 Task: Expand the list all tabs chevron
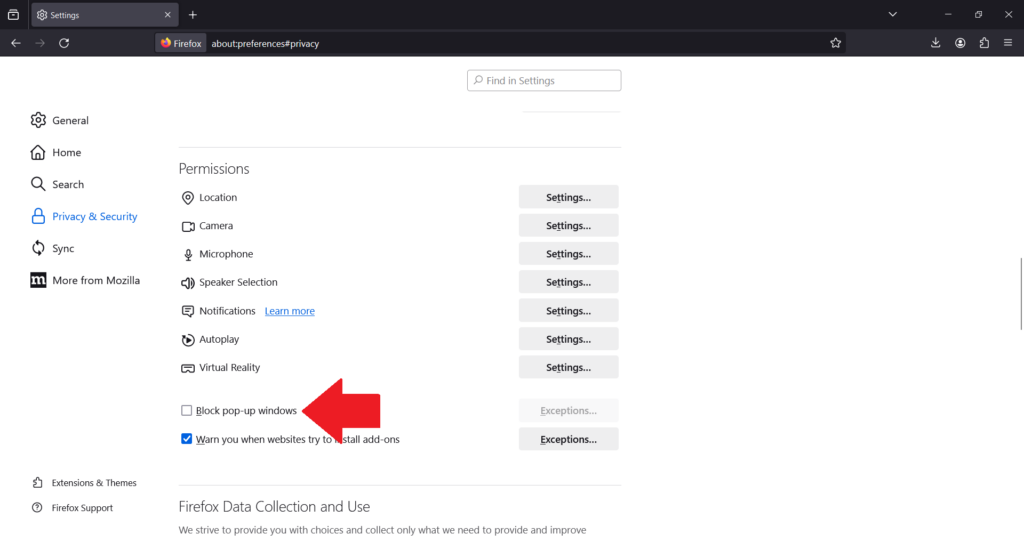pos(893,15)
